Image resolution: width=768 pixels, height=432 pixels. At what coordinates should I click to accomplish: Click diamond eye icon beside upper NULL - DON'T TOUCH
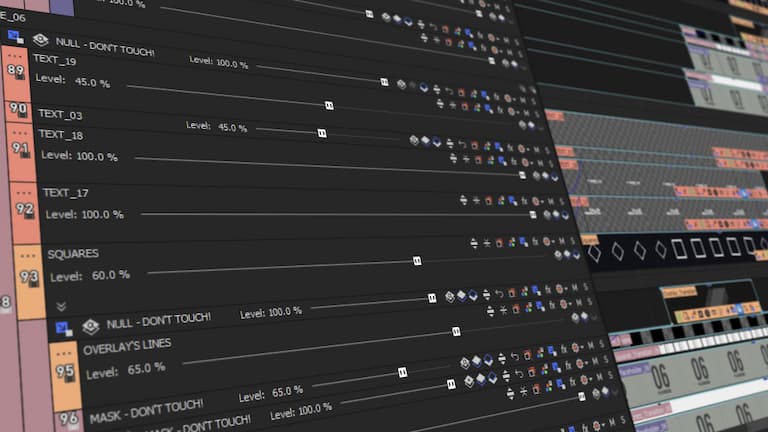41,39
